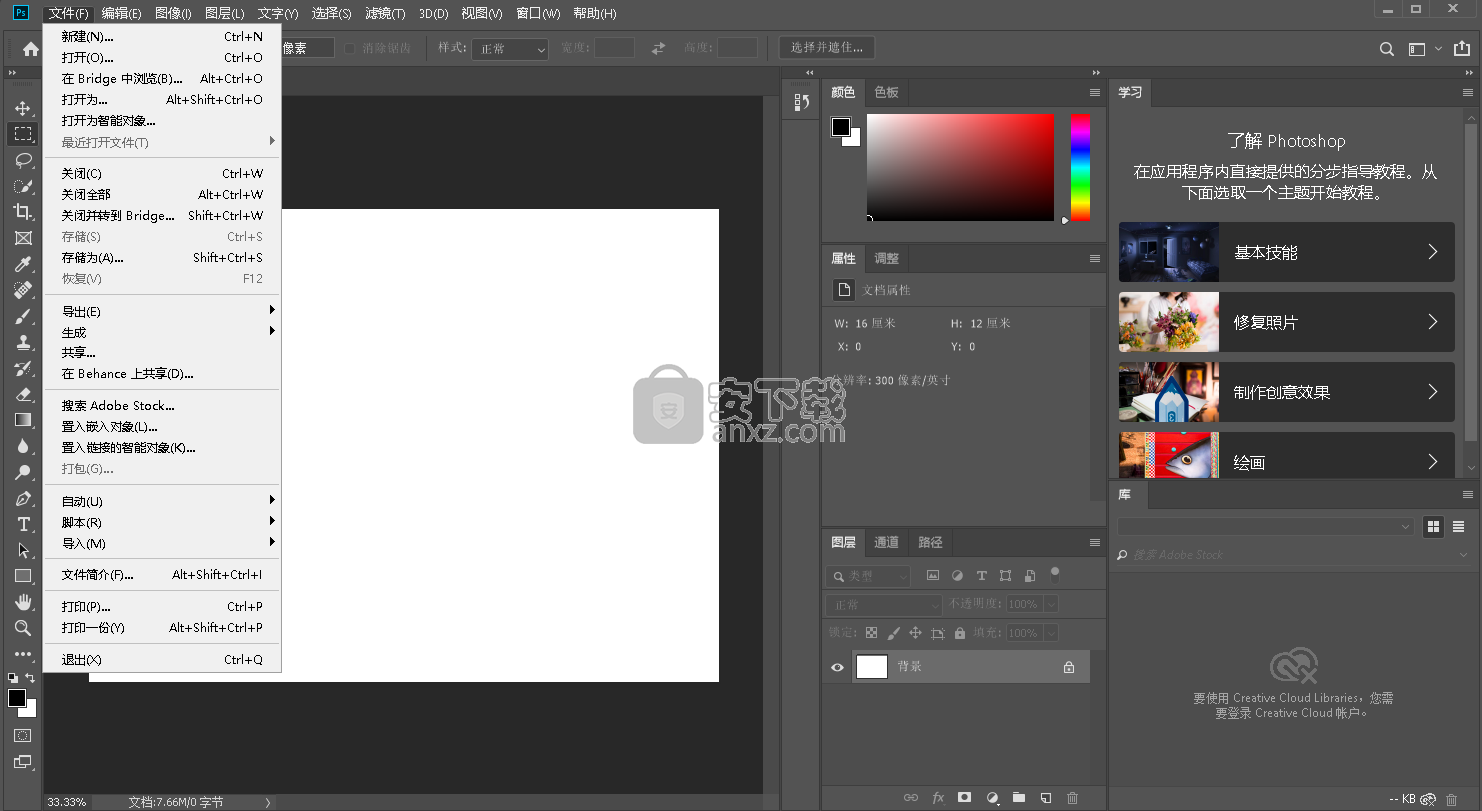1482x811 pixels.
Task: Select the Brush tool
Action: 23,316
